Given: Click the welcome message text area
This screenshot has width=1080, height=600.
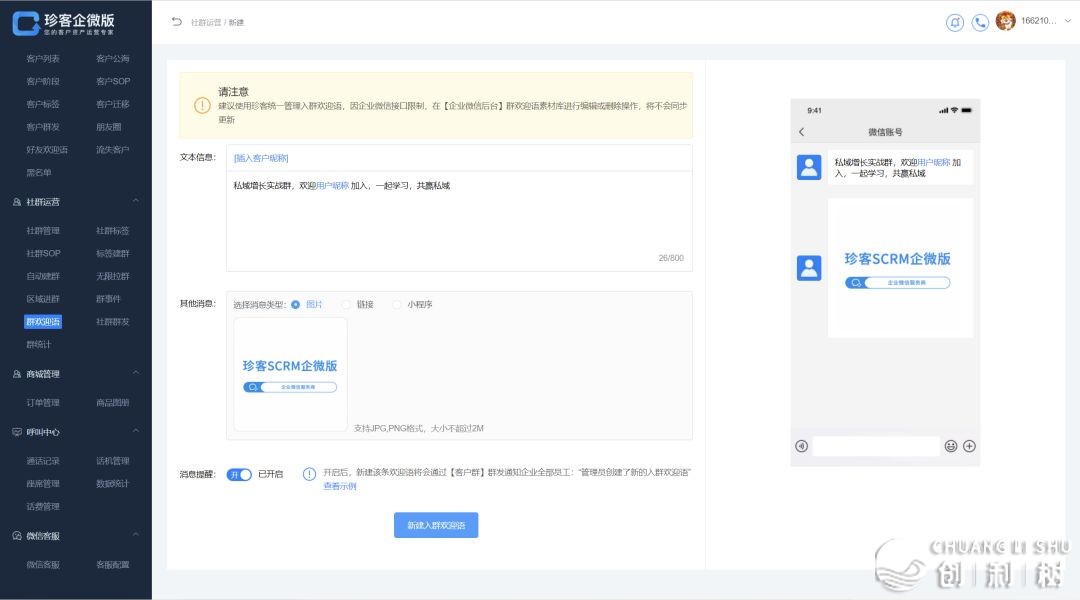Looking at the screenshot, I should pyautogui.click(x=458, y=220).
